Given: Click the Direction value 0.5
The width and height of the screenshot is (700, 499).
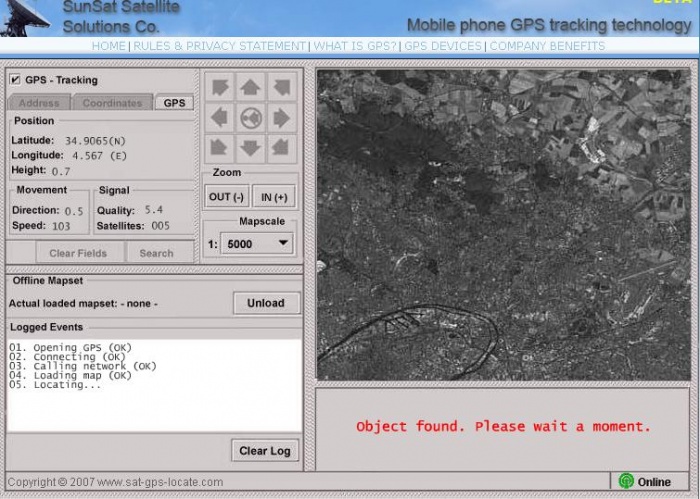Looking at the screenshot, I should (74, 212).
